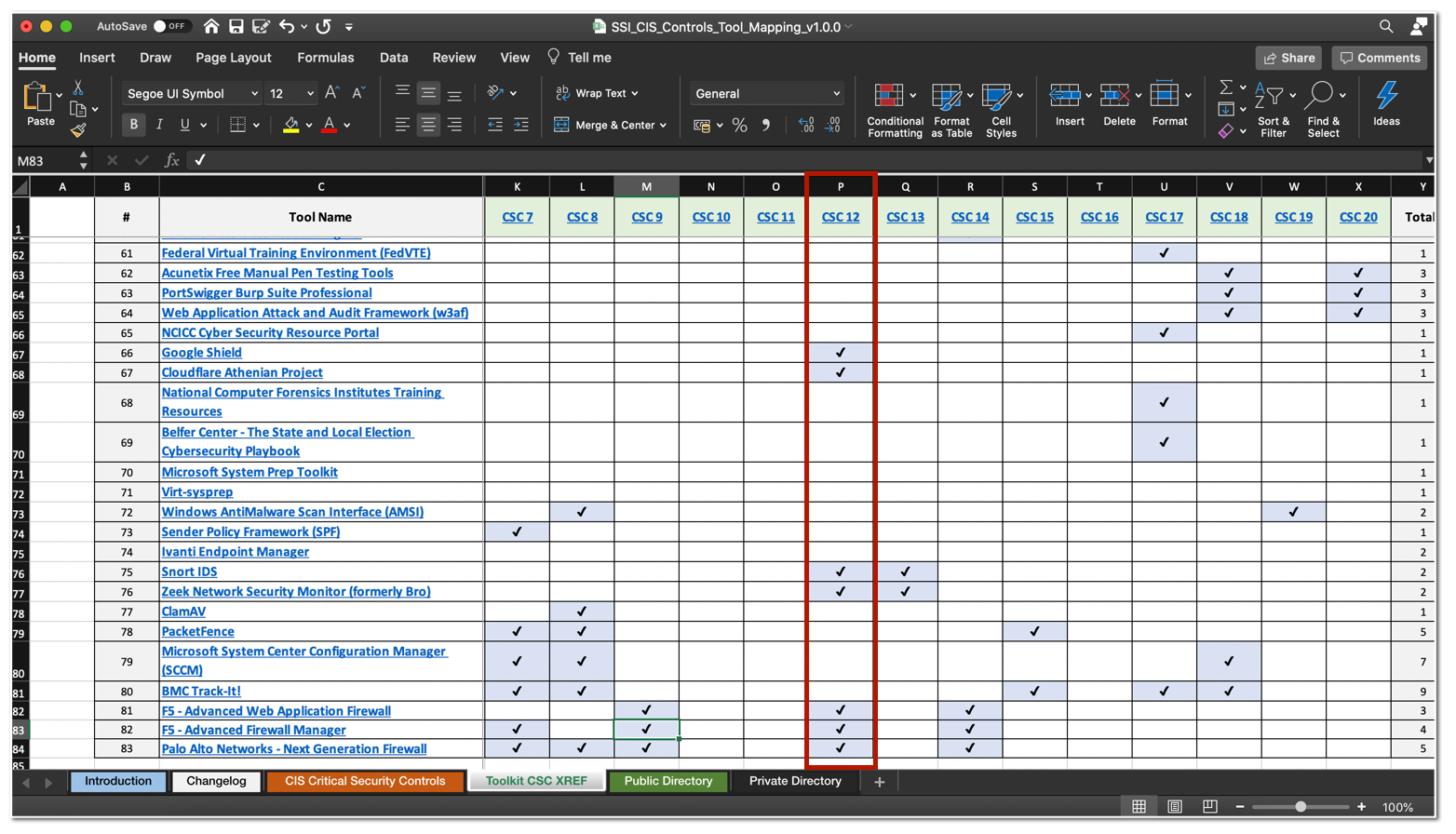Image resolution: width=1456 pixels, height=834 pixels.
Task: Expand the borders dropdown arrow
Action: pyautogui.click(x=256, y=126)
